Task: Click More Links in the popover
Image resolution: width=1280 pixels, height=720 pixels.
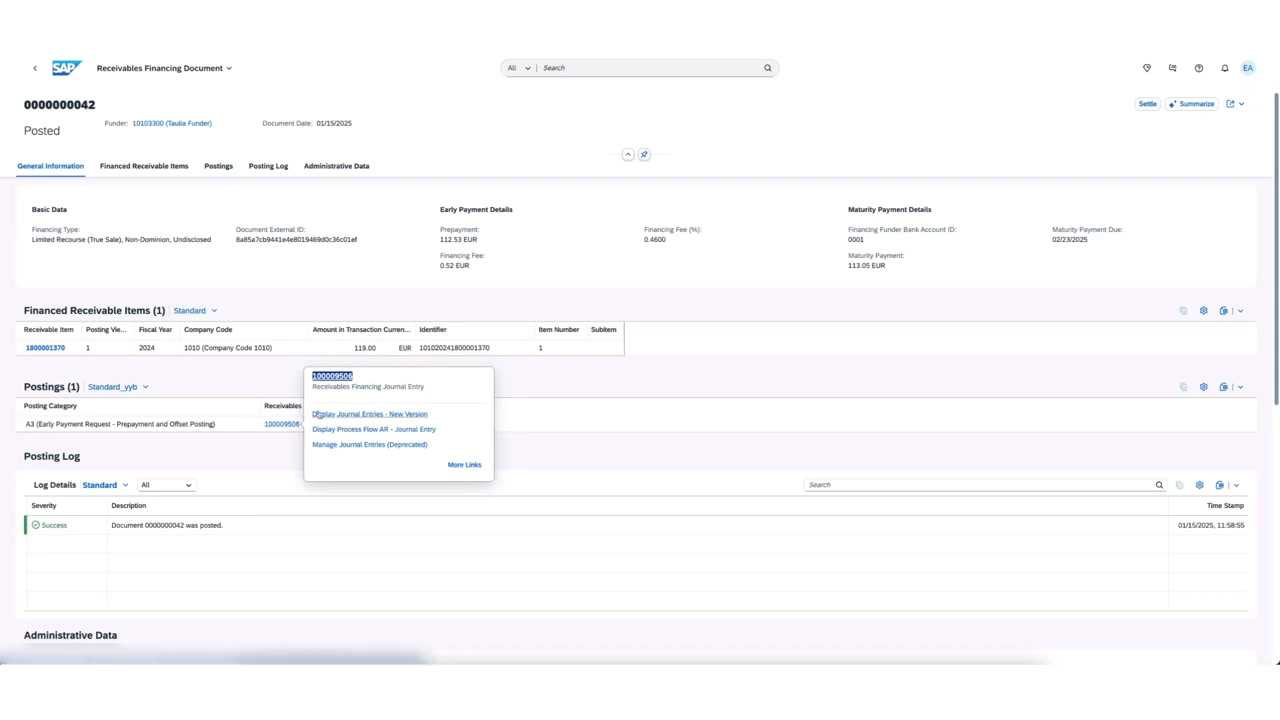Action: 464,465
